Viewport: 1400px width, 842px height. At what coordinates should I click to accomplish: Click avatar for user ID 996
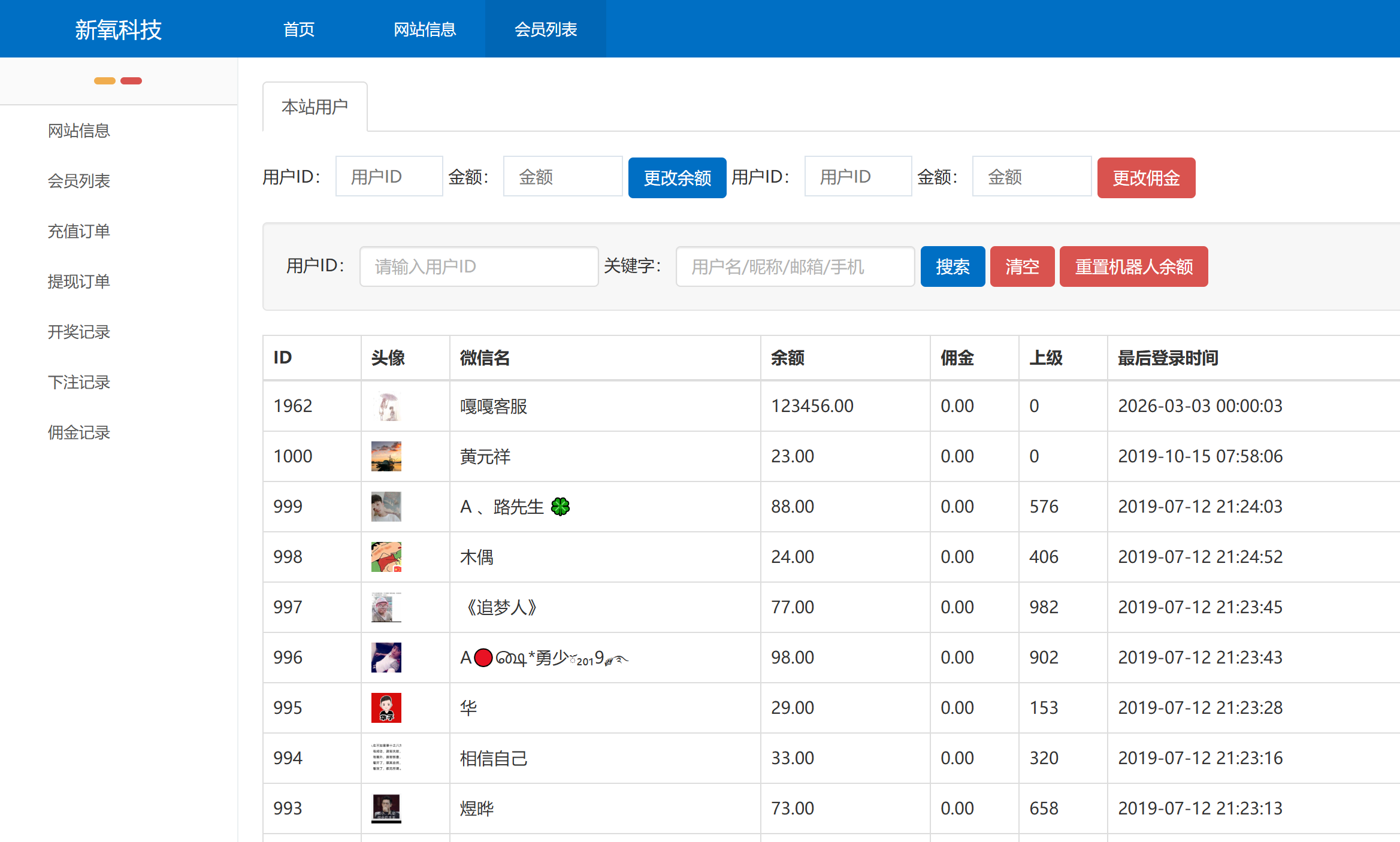(x=386, y=658)
